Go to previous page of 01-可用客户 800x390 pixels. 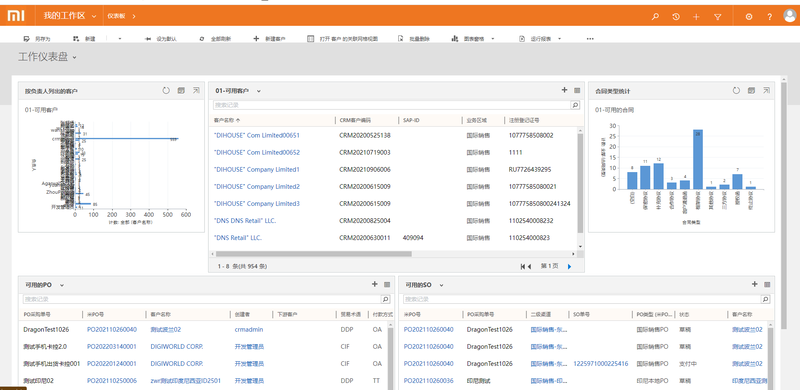[529, 266]
